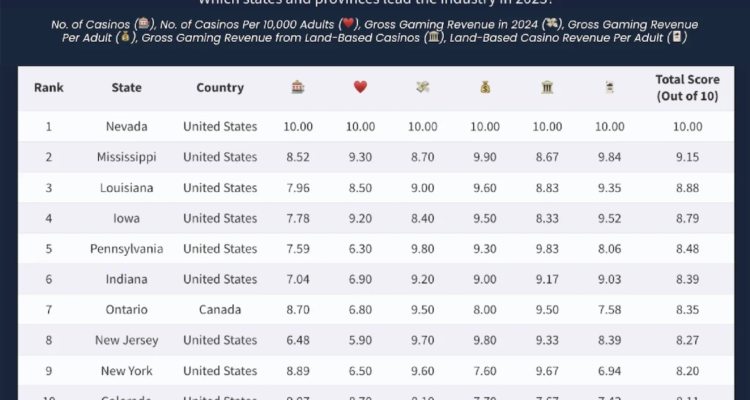Sort by the Rank column header
The height and width of the screenshot is (400, 750).
pyautogui.click(x=48, y=87)
